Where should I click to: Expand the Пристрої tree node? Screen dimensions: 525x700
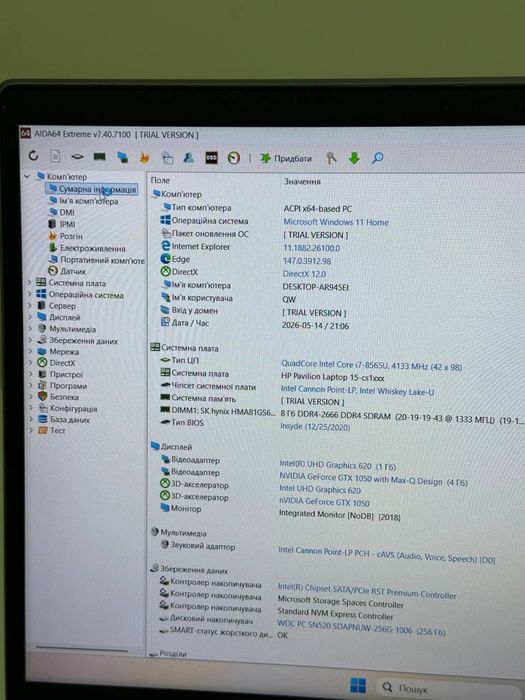(x=31, y=374)
